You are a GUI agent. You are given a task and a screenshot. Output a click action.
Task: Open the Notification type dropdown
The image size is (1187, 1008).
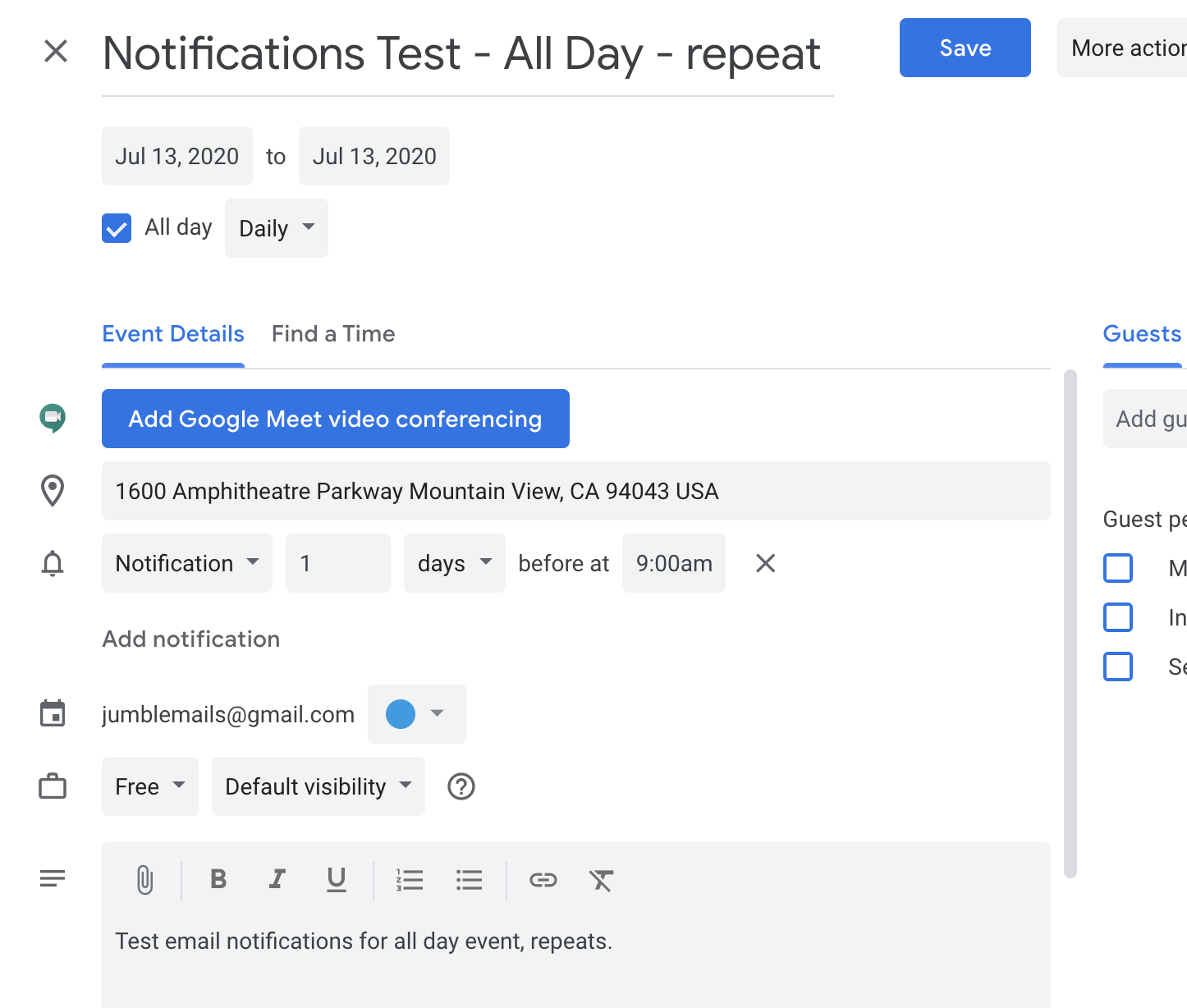coord(186,563)
